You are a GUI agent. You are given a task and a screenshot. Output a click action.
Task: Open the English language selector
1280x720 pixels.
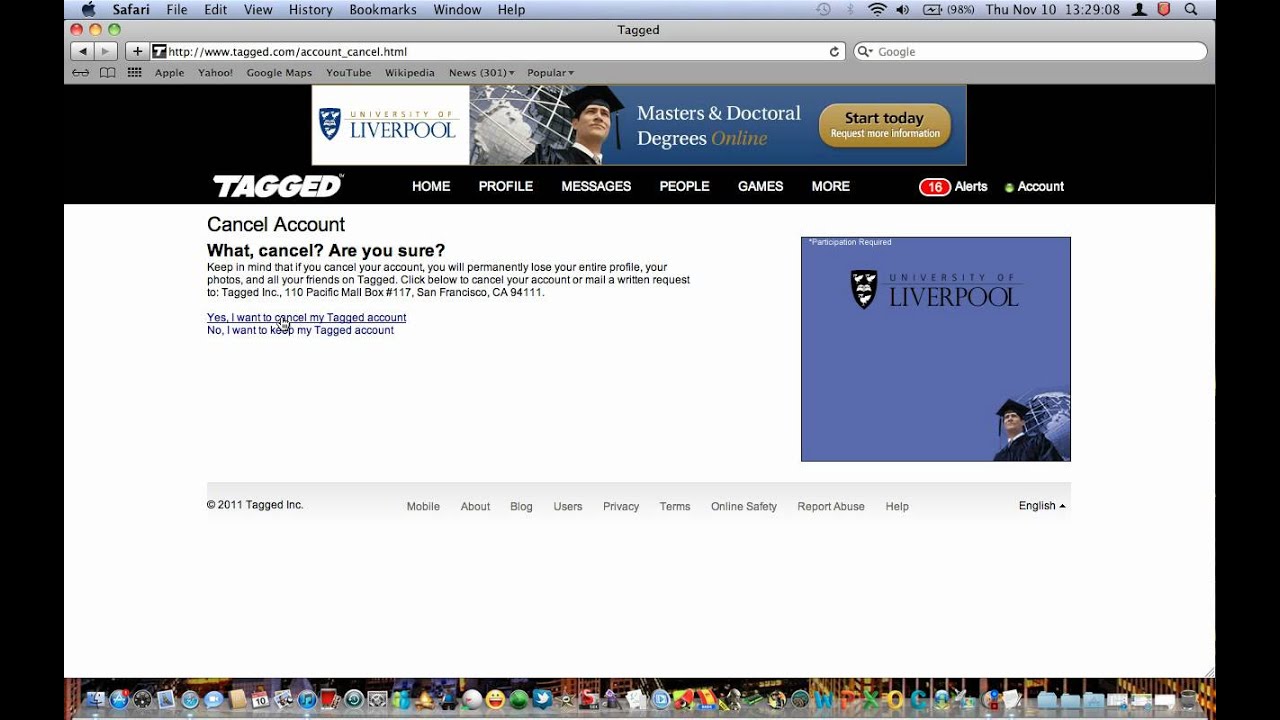tap(1042, 506)
